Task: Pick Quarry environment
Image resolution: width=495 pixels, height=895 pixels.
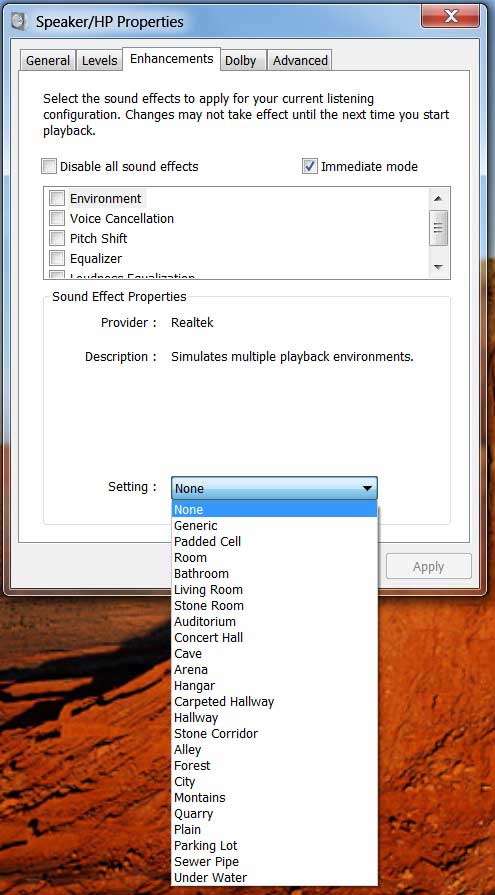Action: (x=275, y=813)
